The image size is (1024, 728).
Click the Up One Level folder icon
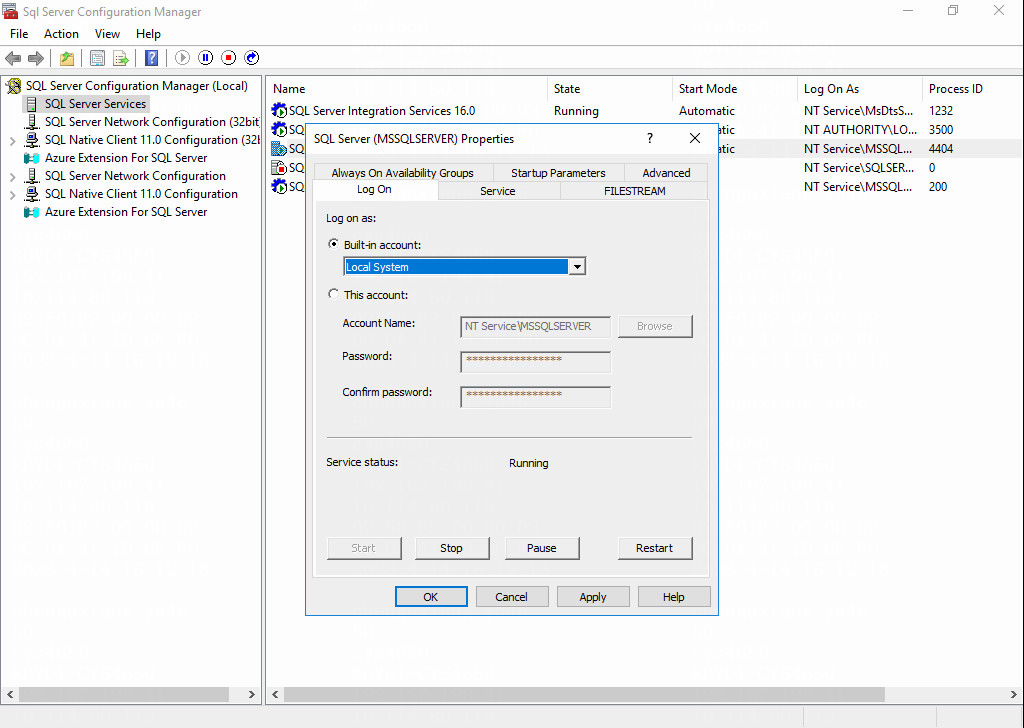click(x=67, y=58)
